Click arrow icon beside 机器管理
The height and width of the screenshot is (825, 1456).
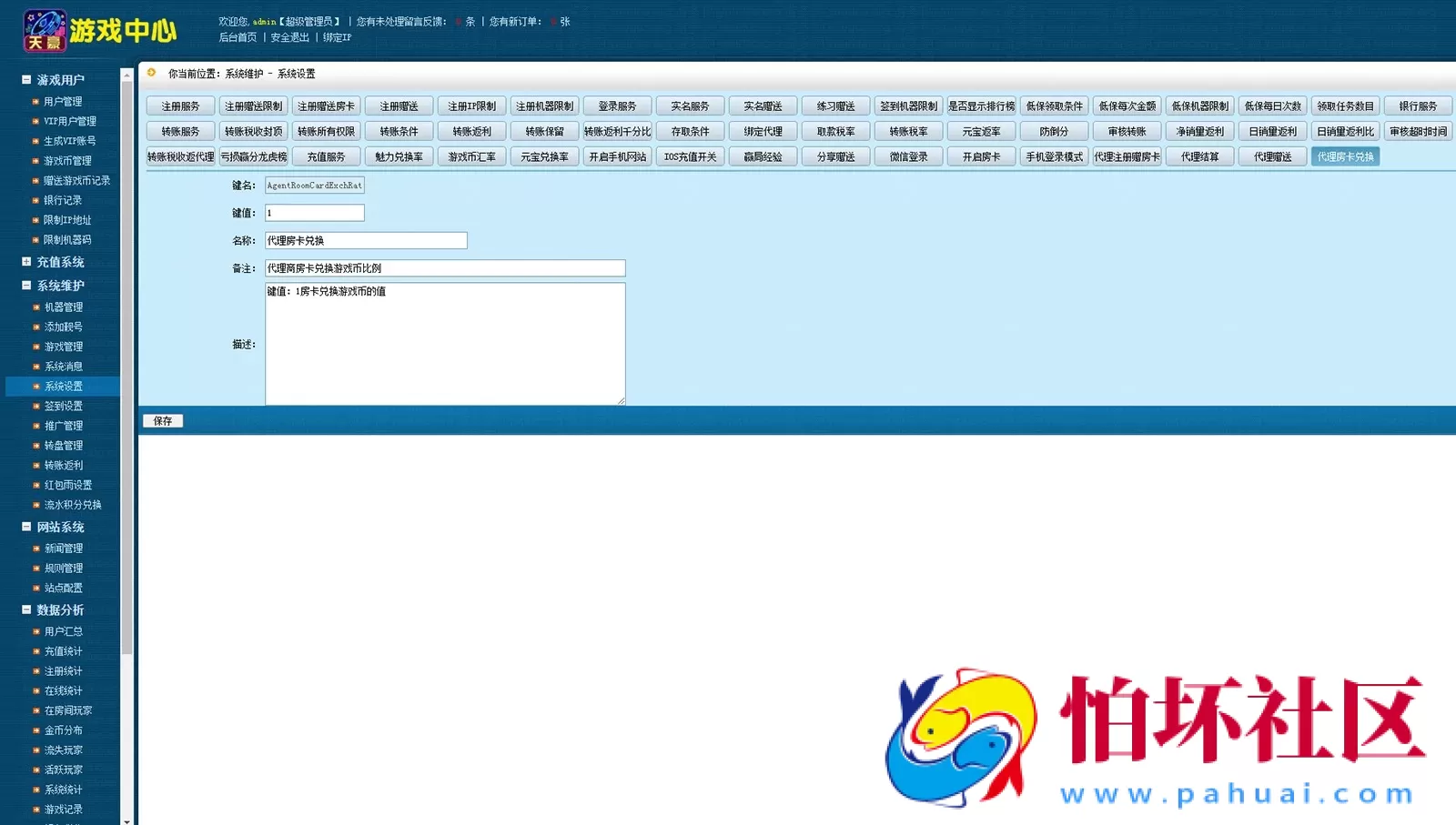pyautogui.click(x=35, y=307)
